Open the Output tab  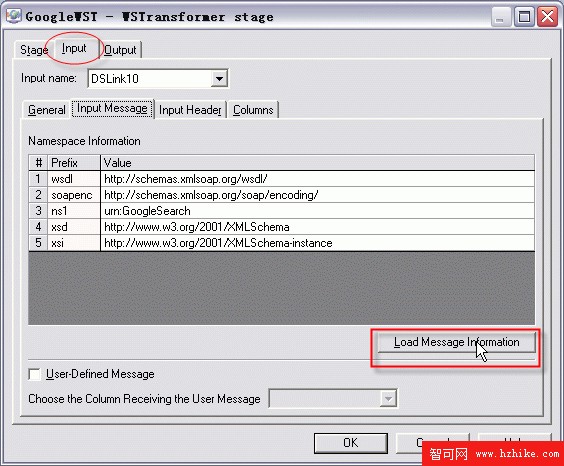tap(120, 50)
